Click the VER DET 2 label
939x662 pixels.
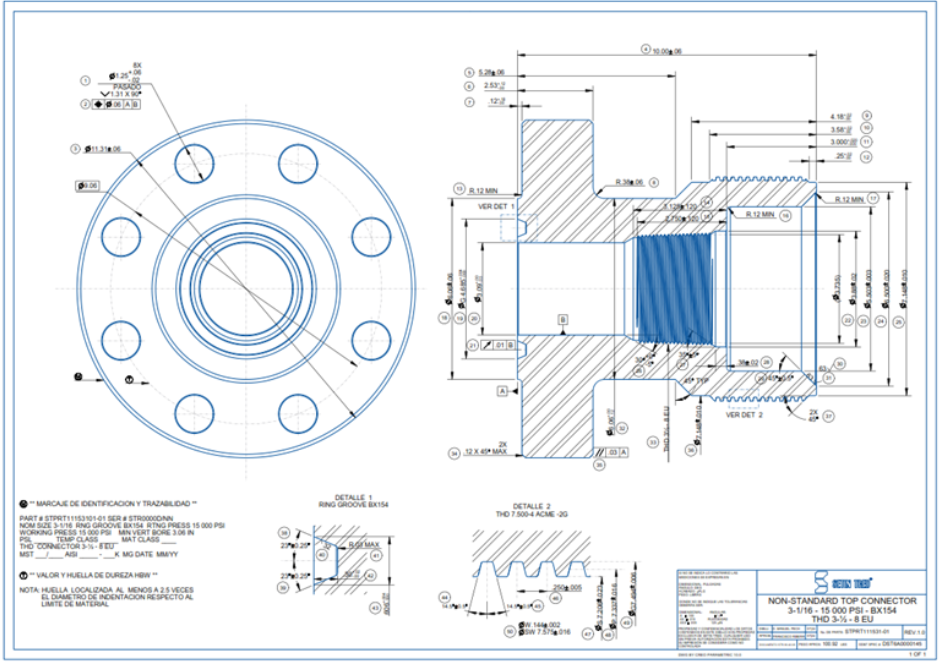click(x=745, y=413)
